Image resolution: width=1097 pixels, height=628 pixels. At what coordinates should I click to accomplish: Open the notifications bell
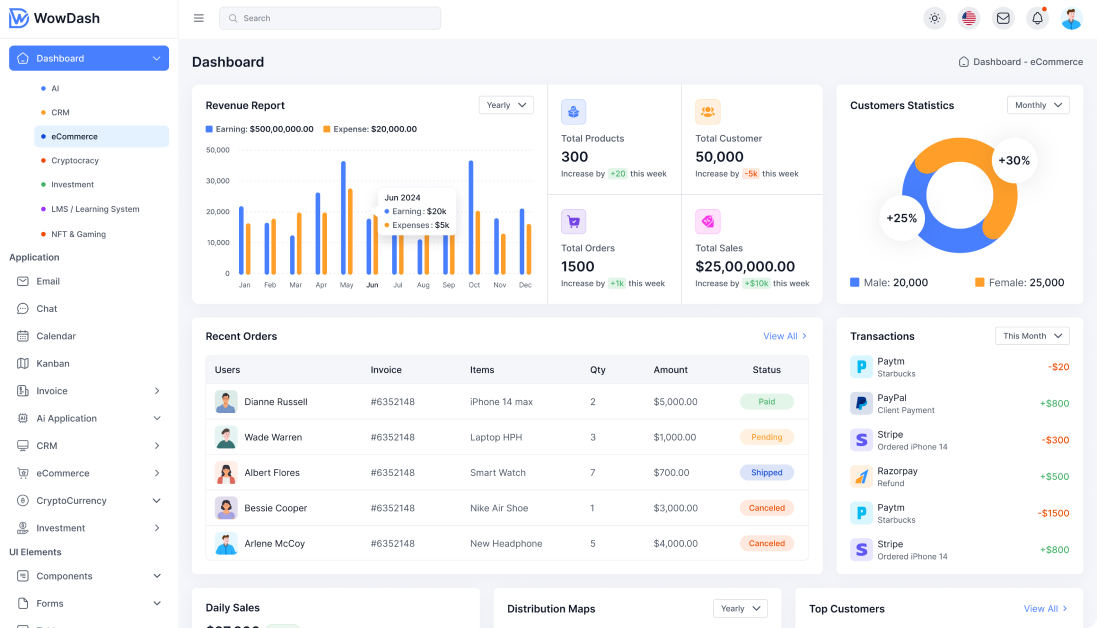pos(1039,17)
